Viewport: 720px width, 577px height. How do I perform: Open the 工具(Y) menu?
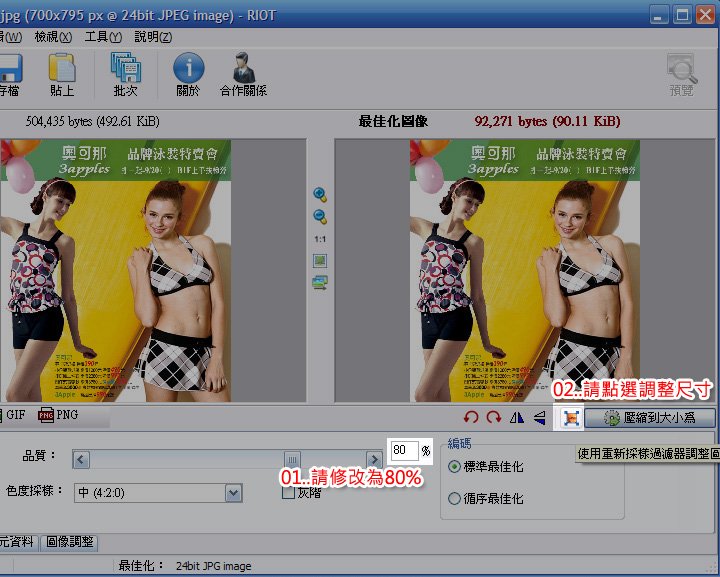(103, 37)
